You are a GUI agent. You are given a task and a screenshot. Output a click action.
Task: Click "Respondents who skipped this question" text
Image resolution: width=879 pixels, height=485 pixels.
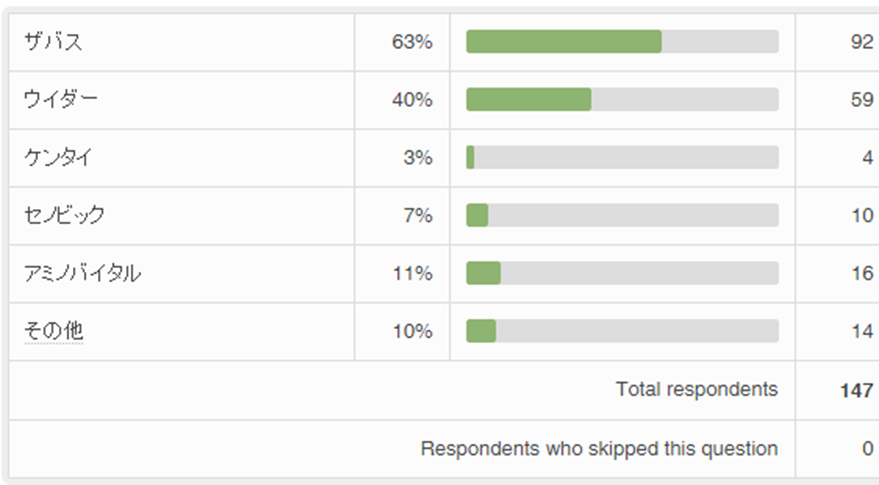(x=599, y=449)
